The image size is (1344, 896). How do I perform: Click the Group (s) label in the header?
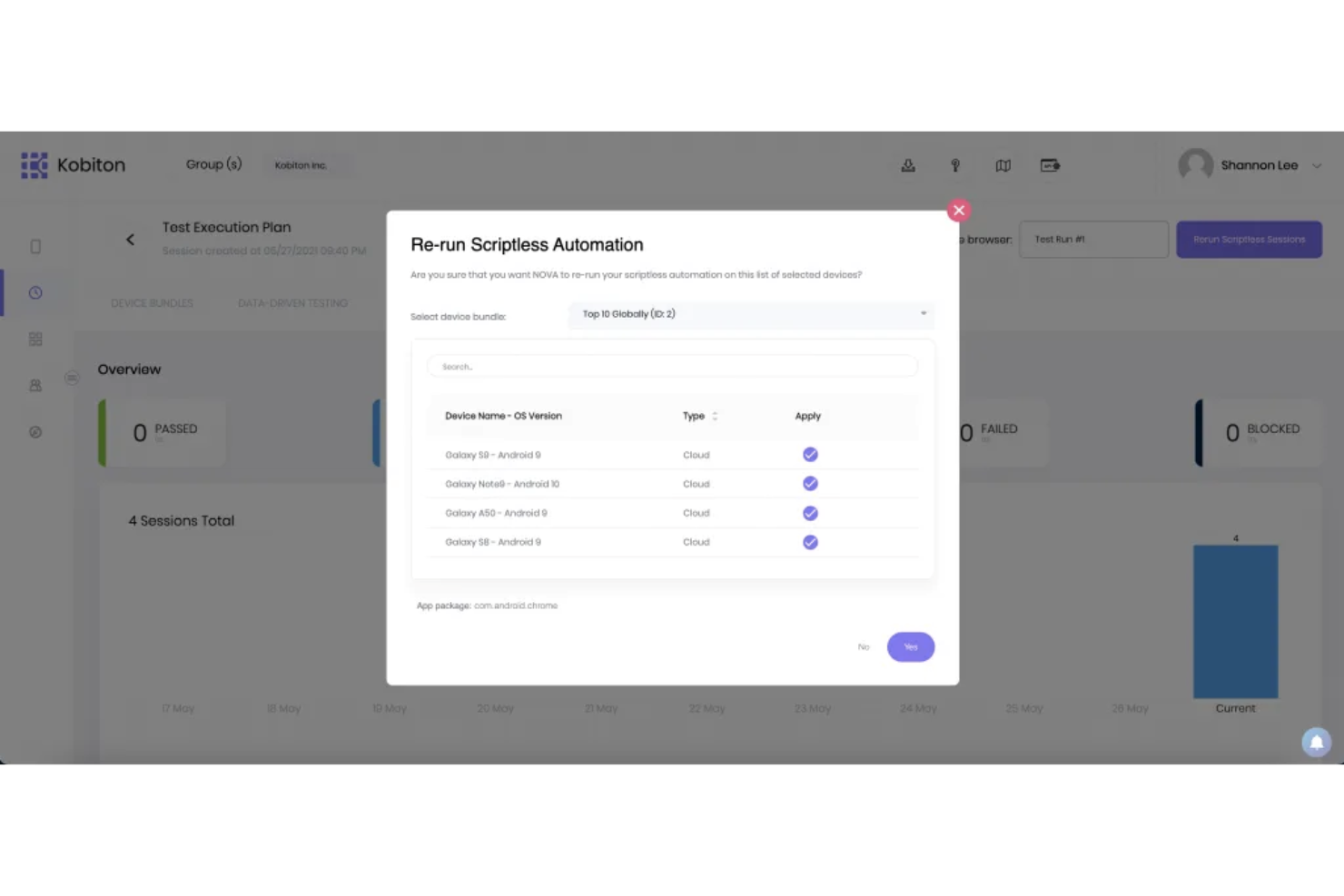[214, 164]
